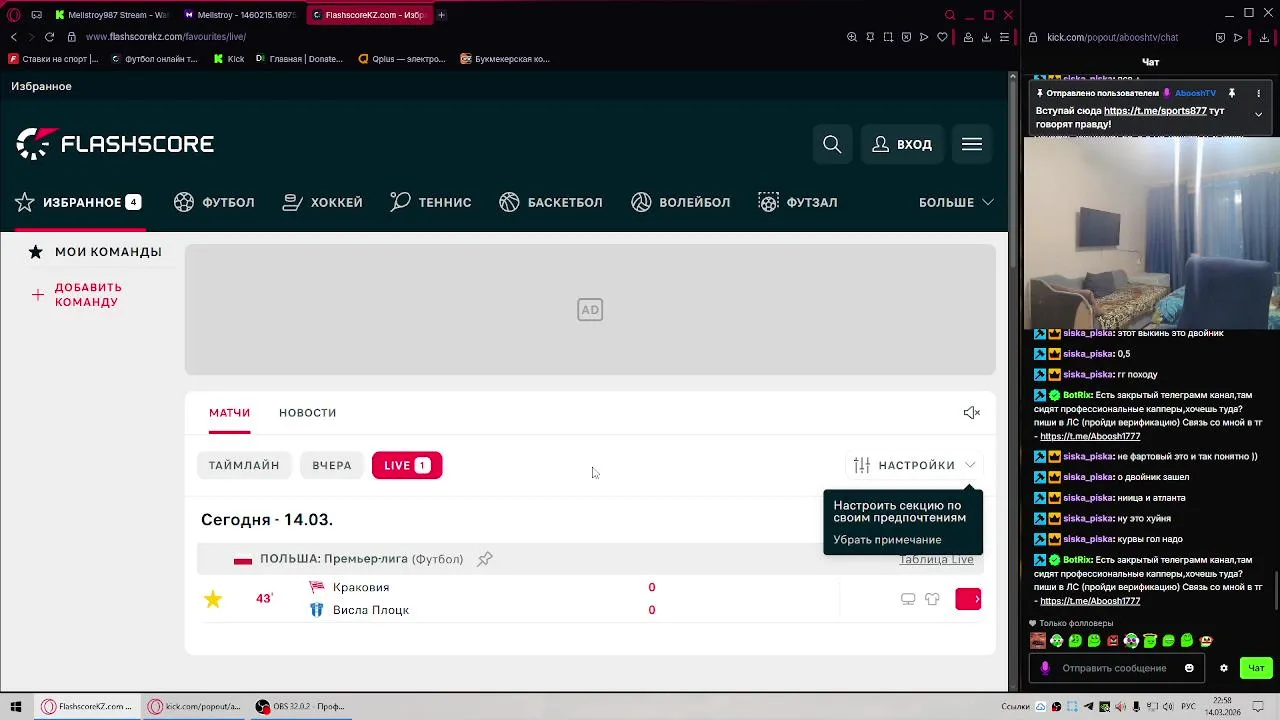Click the ВХОД login button
This screenshot has height=720, width=1280.
click(x=902, y=144)
